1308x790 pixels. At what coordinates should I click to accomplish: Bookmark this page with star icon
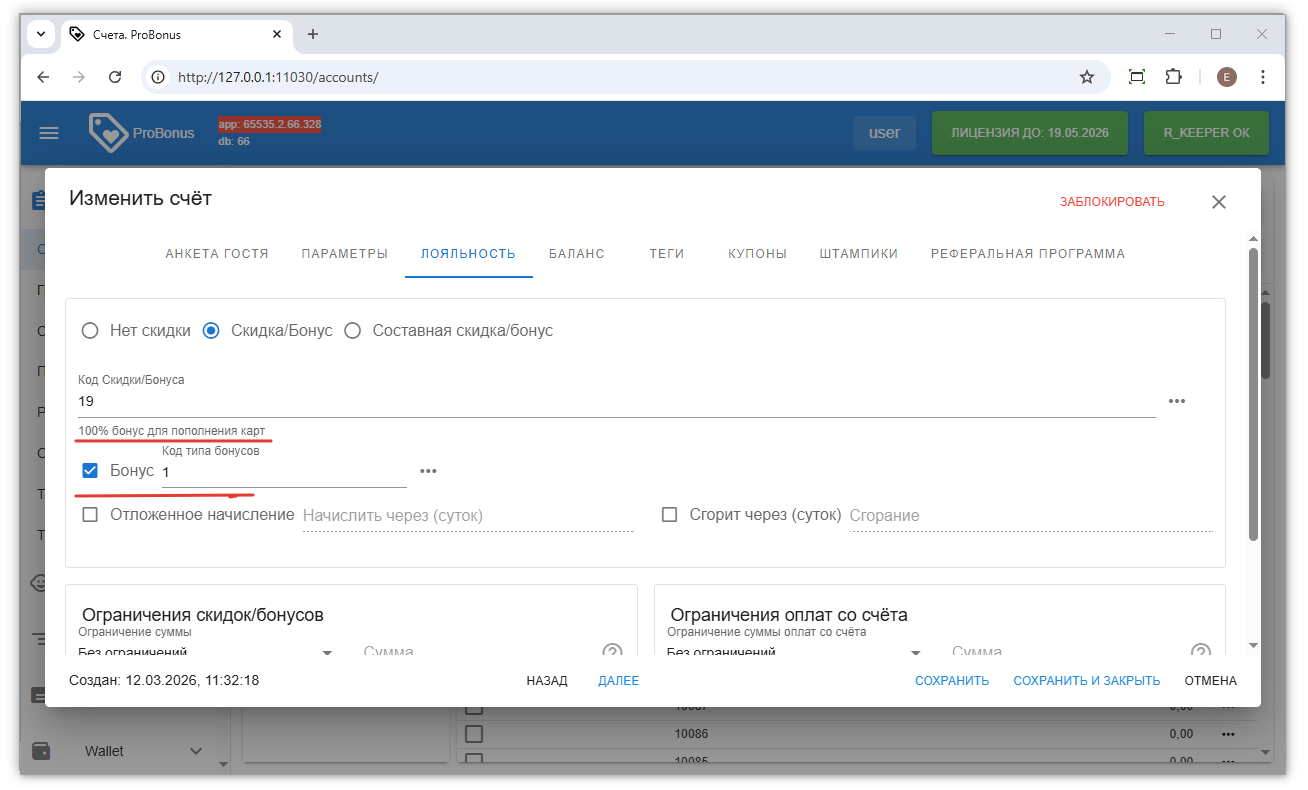point(1086,77)
